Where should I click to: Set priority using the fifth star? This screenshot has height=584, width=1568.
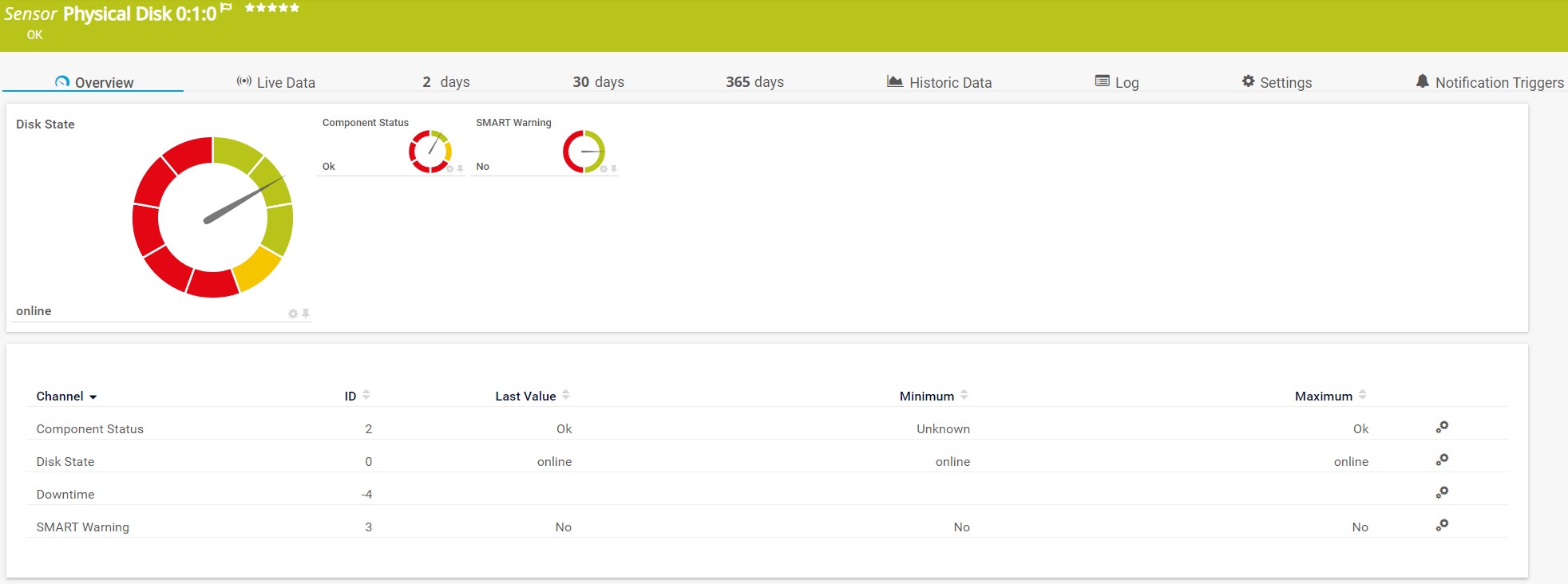pos(295,8)
